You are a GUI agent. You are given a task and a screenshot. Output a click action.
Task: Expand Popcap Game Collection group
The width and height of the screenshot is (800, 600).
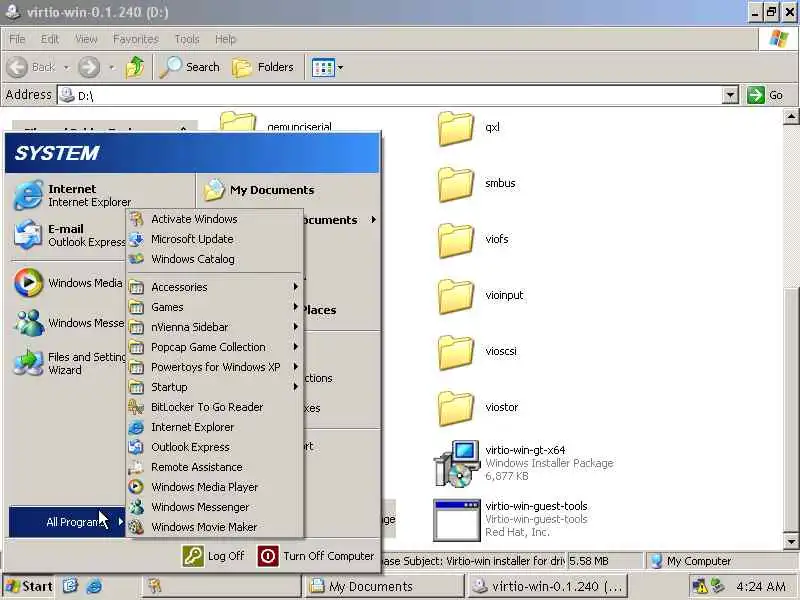coord(214,347)
